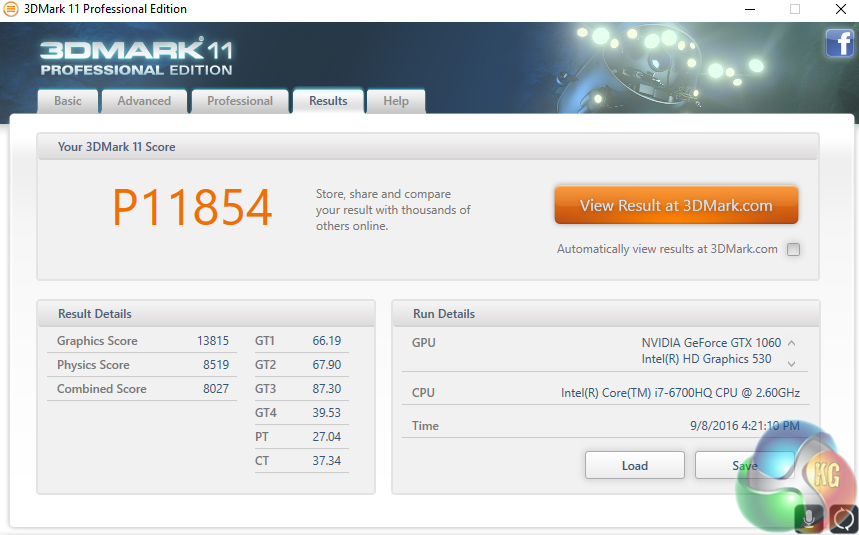Open the Facebook share icon
The image size is (859, 535).
pos(839,43)
